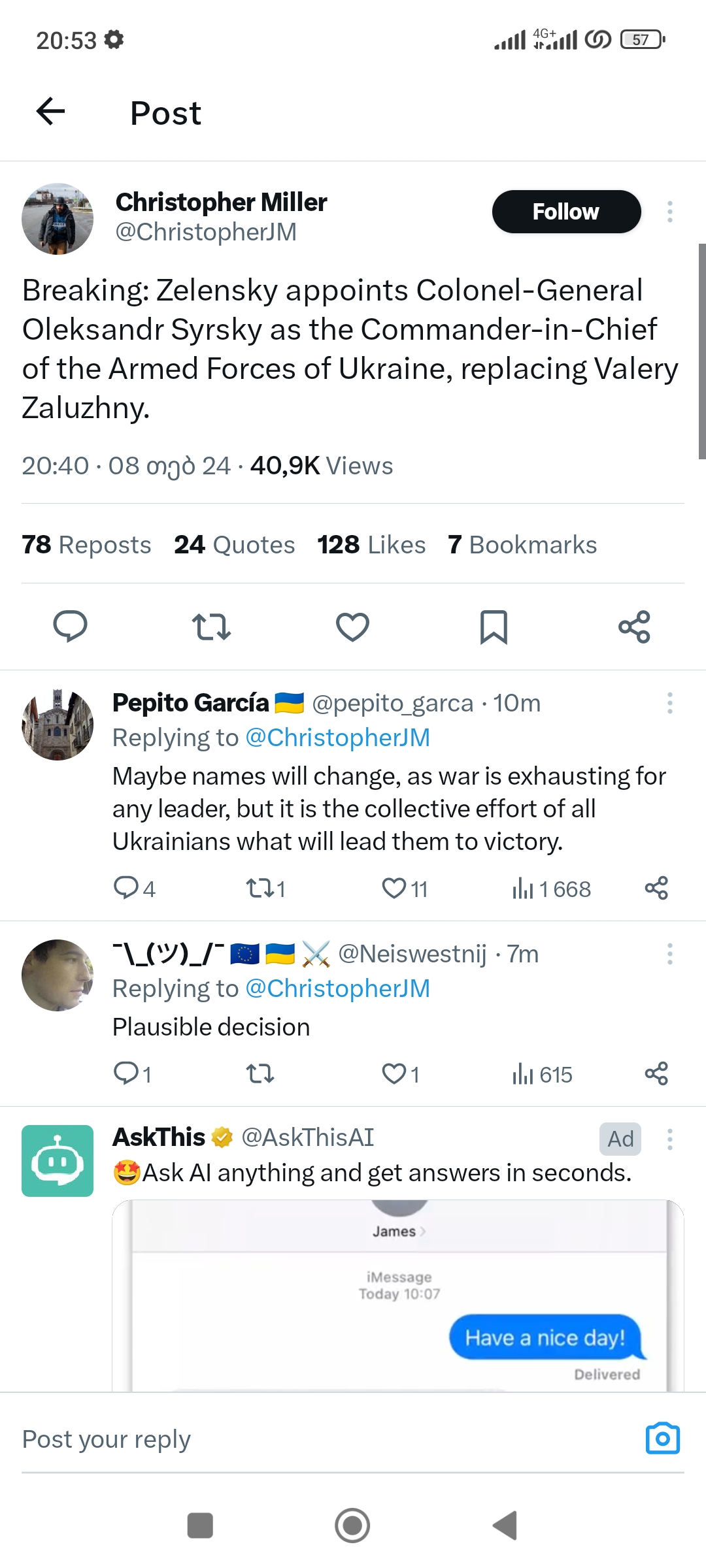Screen dimensions: 706x1568
Task: Open the camera icon in the reply bar
Action: tap(662, 1438)
